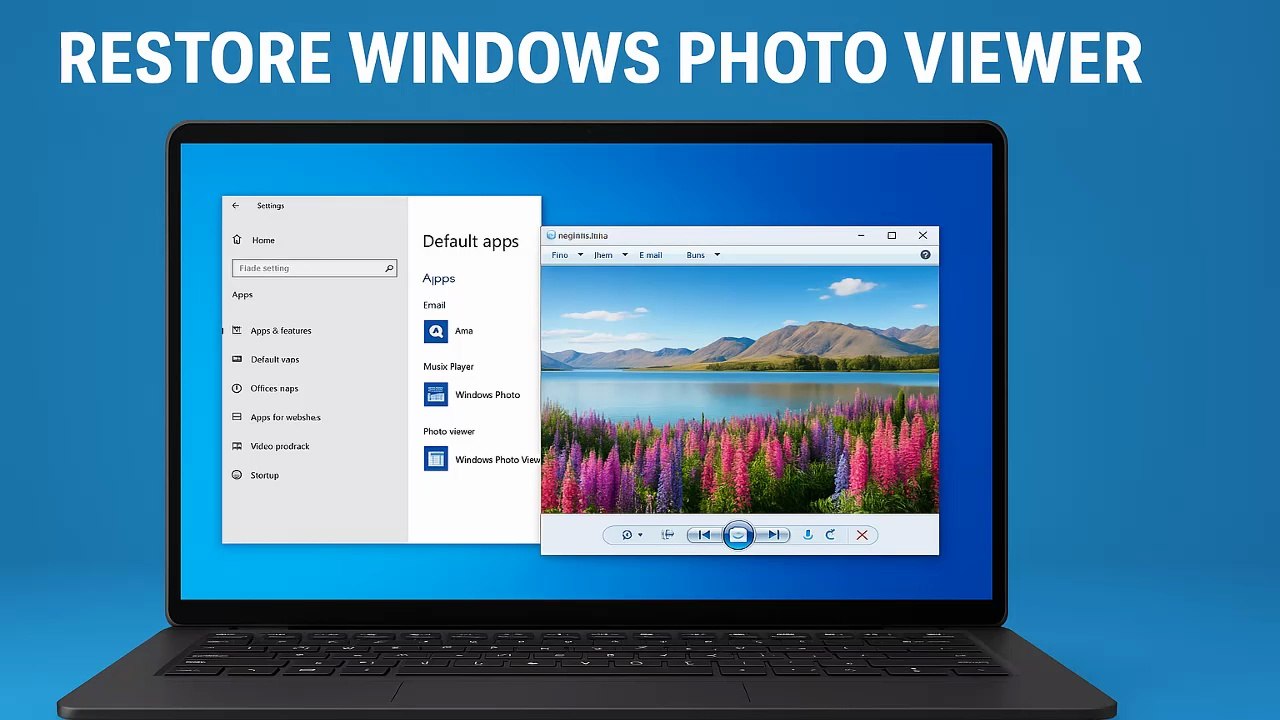Open Offices naps in the sidebar

(x=265, y=389)
